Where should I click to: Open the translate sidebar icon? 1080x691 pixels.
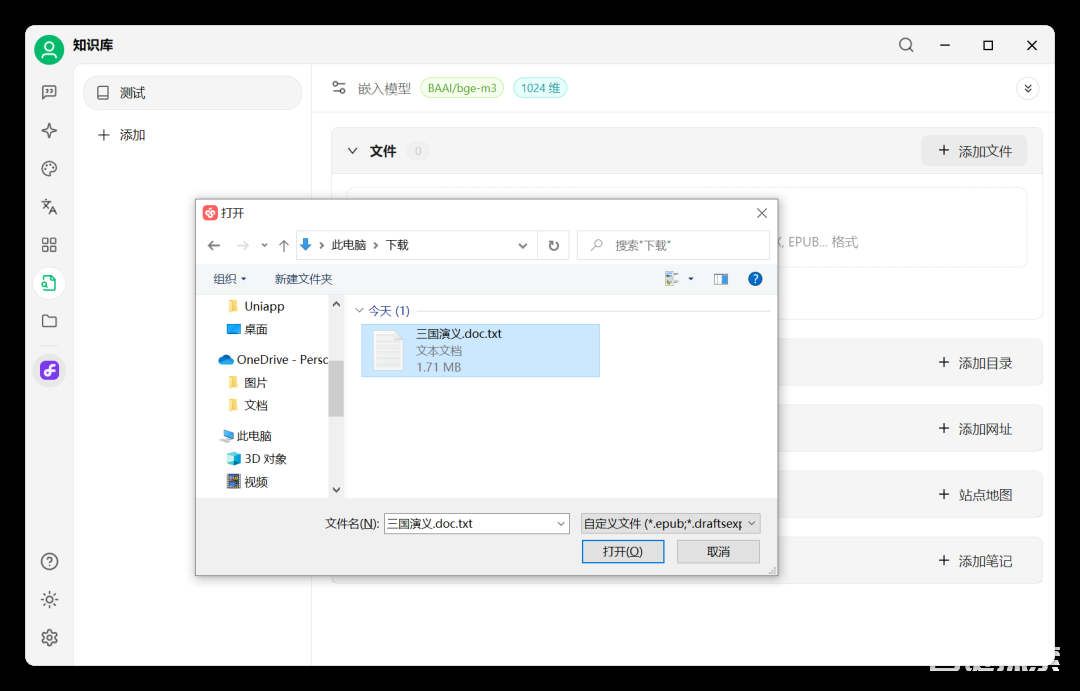click(x=49, y=207)
